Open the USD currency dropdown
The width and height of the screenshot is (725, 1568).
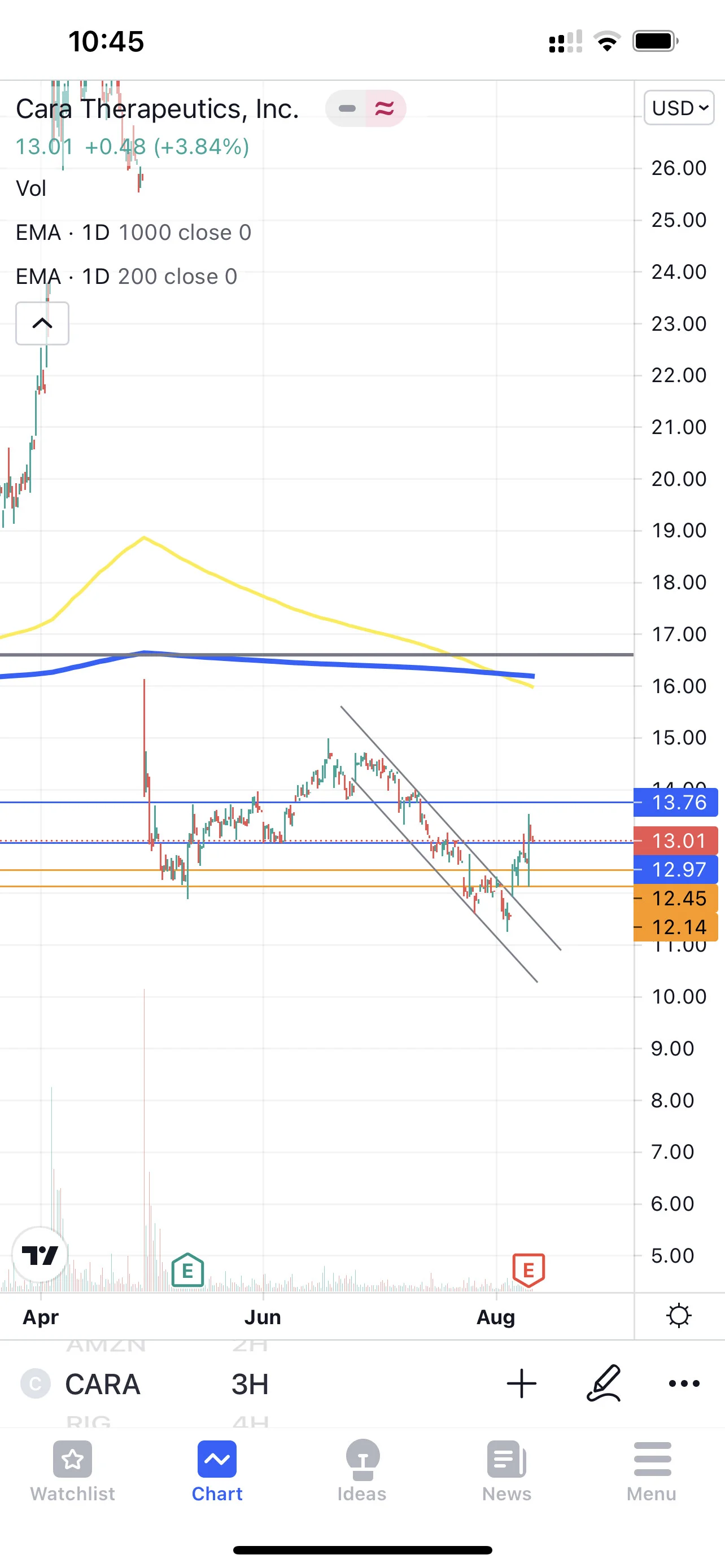point(679,108)
